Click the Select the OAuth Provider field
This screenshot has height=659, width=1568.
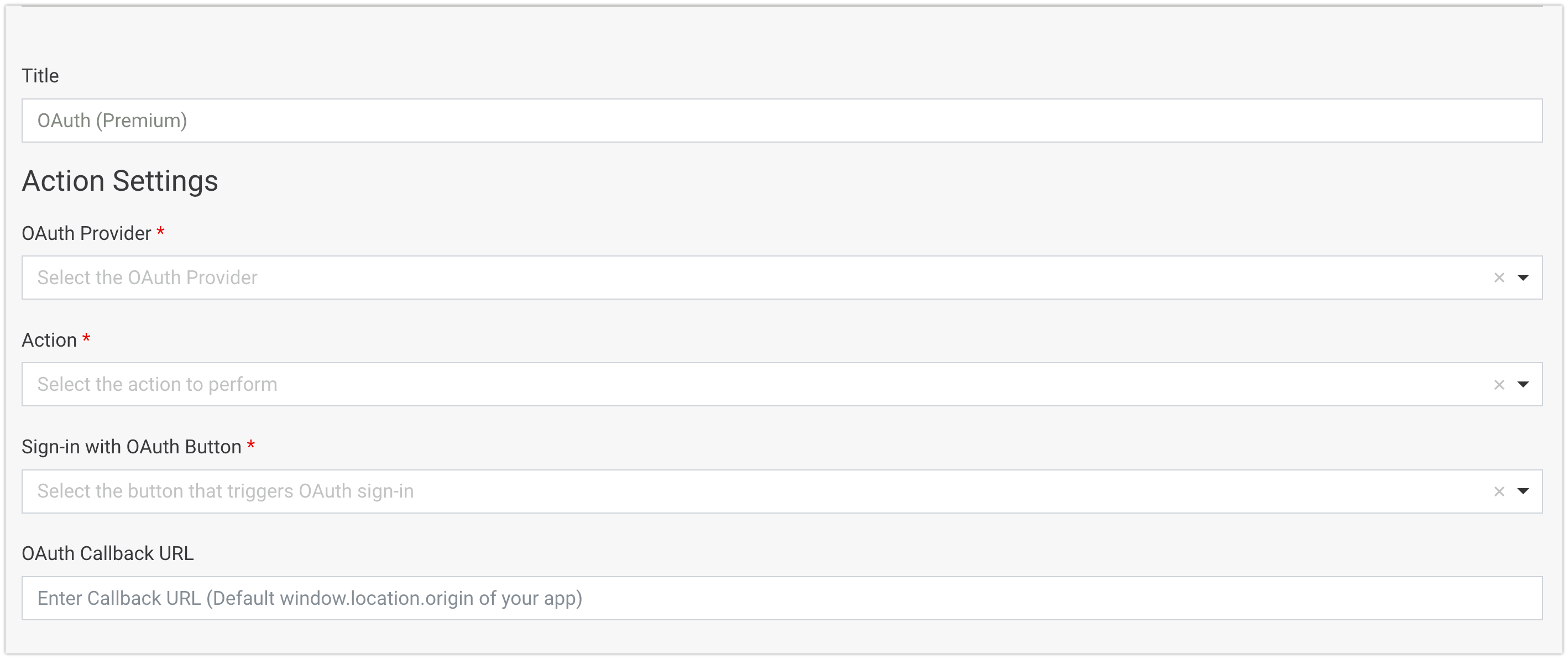(730, 278)
